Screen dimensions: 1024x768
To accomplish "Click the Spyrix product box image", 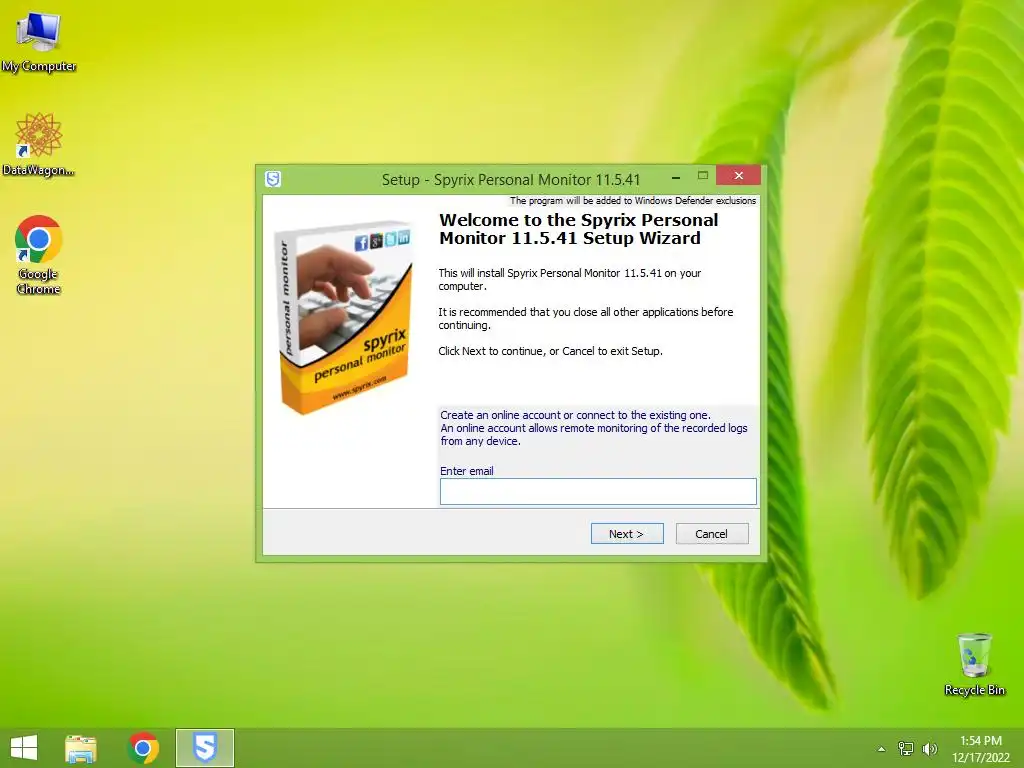I will pos(344,318).
